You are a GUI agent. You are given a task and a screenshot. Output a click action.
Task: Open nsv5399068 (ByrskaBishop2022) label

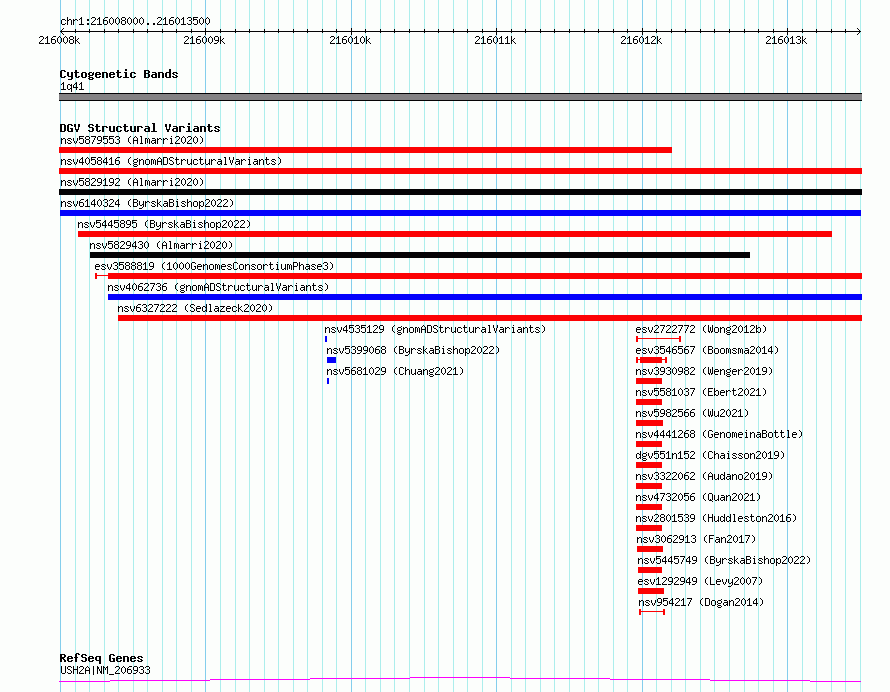coord(413,350)
